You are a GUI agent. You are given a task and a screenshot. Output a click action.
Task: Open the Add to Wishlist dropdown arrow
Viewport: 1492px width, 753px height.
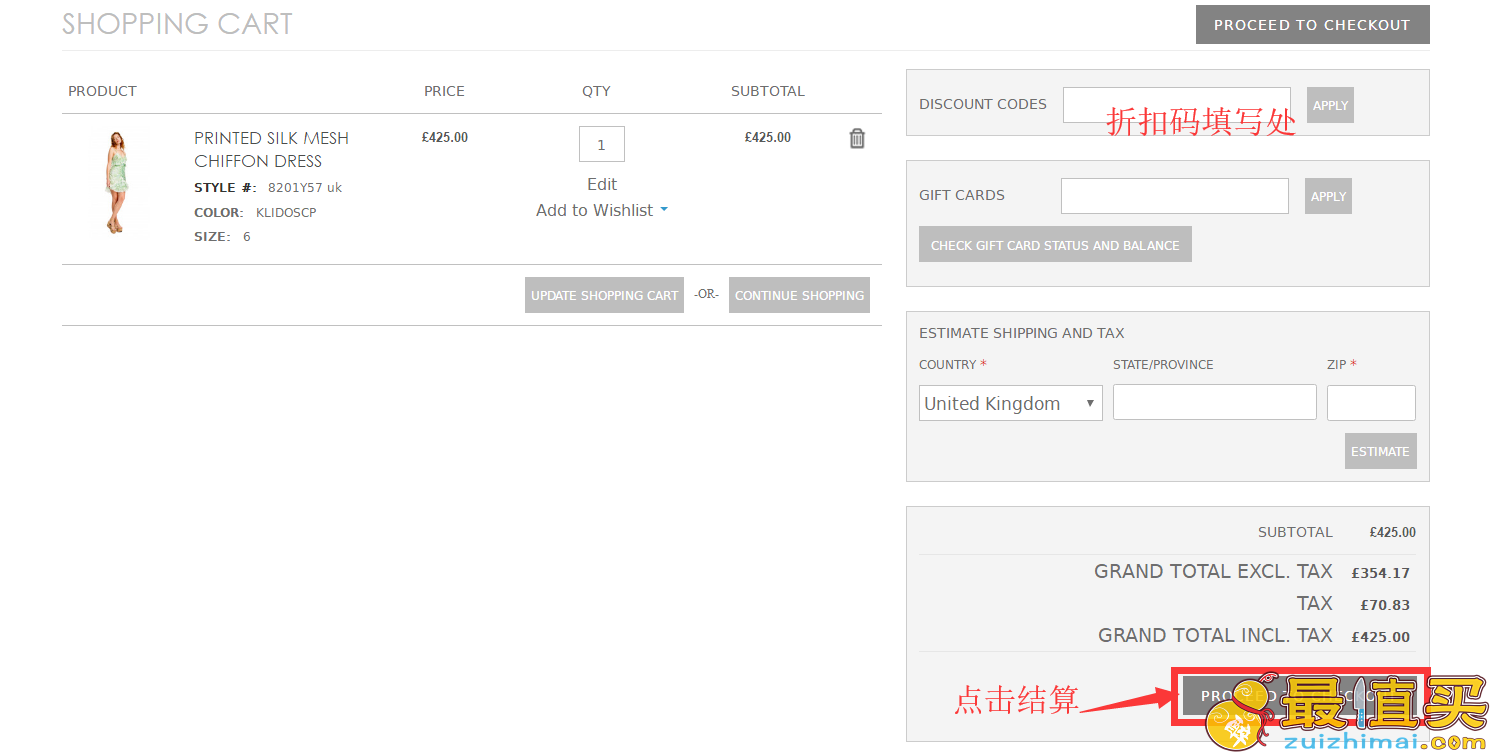[664, 210]
